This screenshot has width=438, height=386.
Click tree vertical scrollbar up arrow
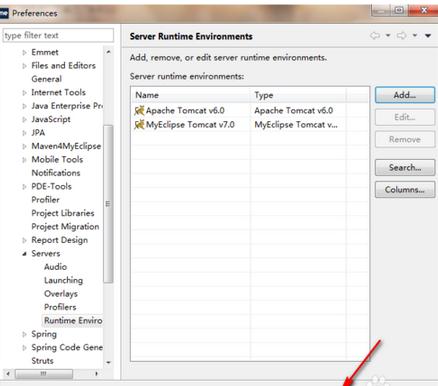pos(108,52)
